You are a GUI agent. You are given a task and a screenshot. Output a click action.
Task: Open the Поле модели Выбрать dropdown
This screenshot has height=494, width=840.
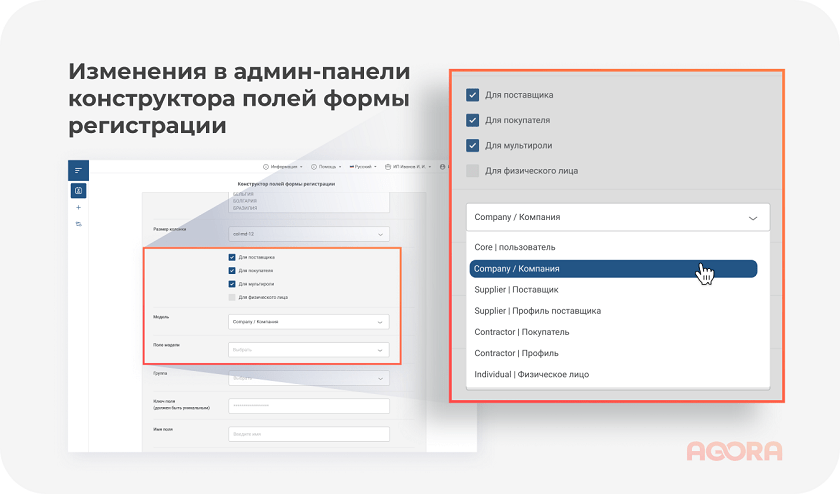309,350
